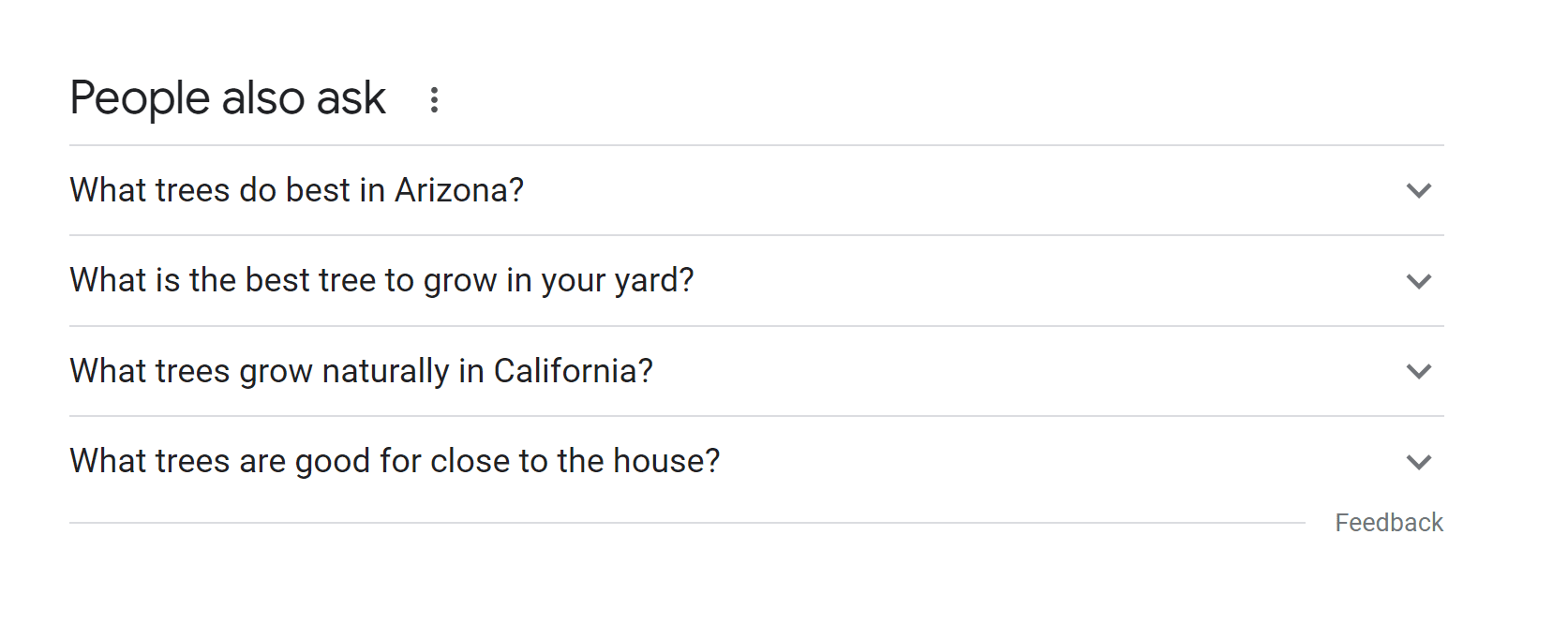Screen dimensions: 1568x624
Task: Click the "People also ask" heading
Action: (228, 98)
